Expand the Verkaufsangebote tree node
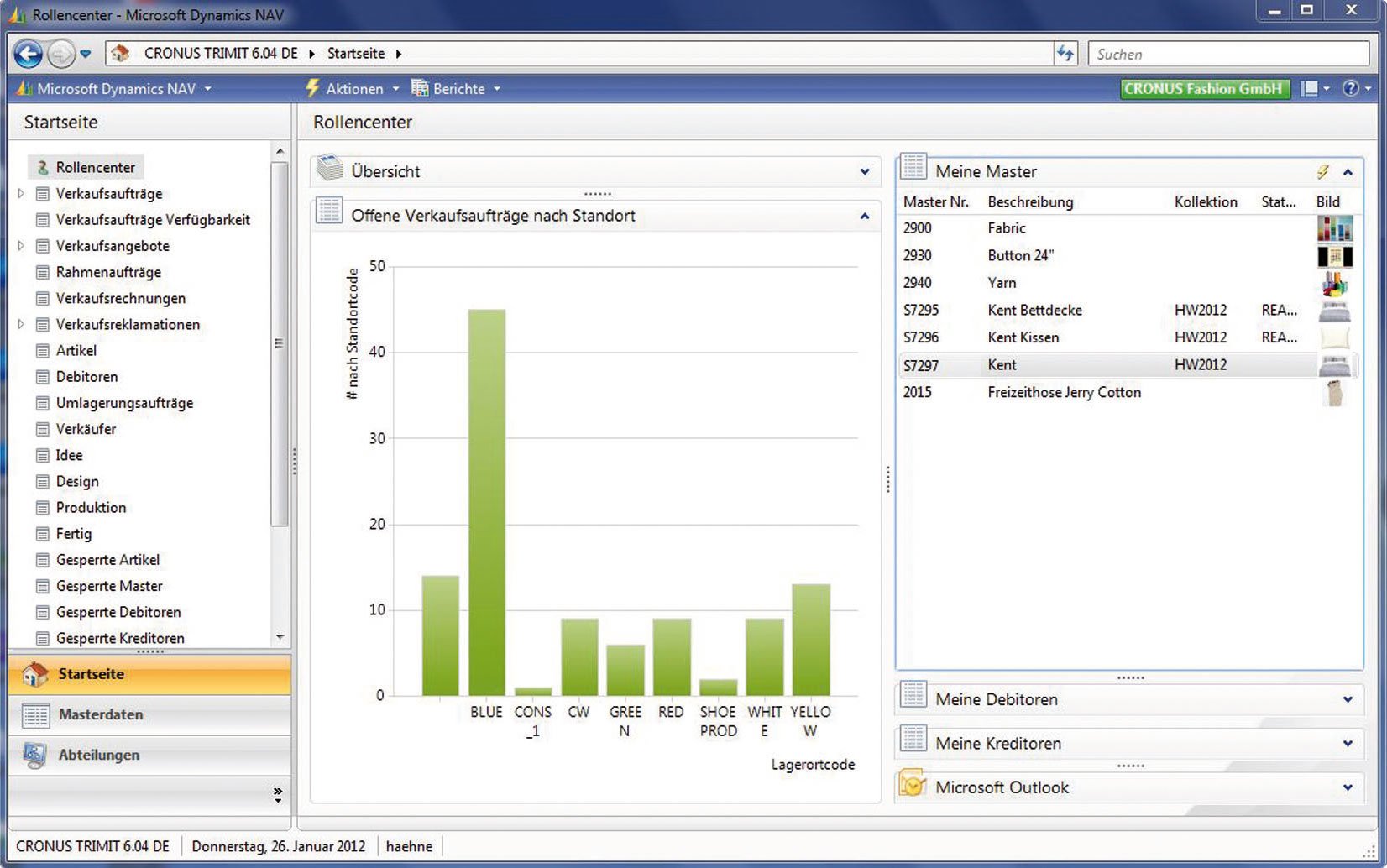This screenshot has height=868, width=1387. click(21, 246)
